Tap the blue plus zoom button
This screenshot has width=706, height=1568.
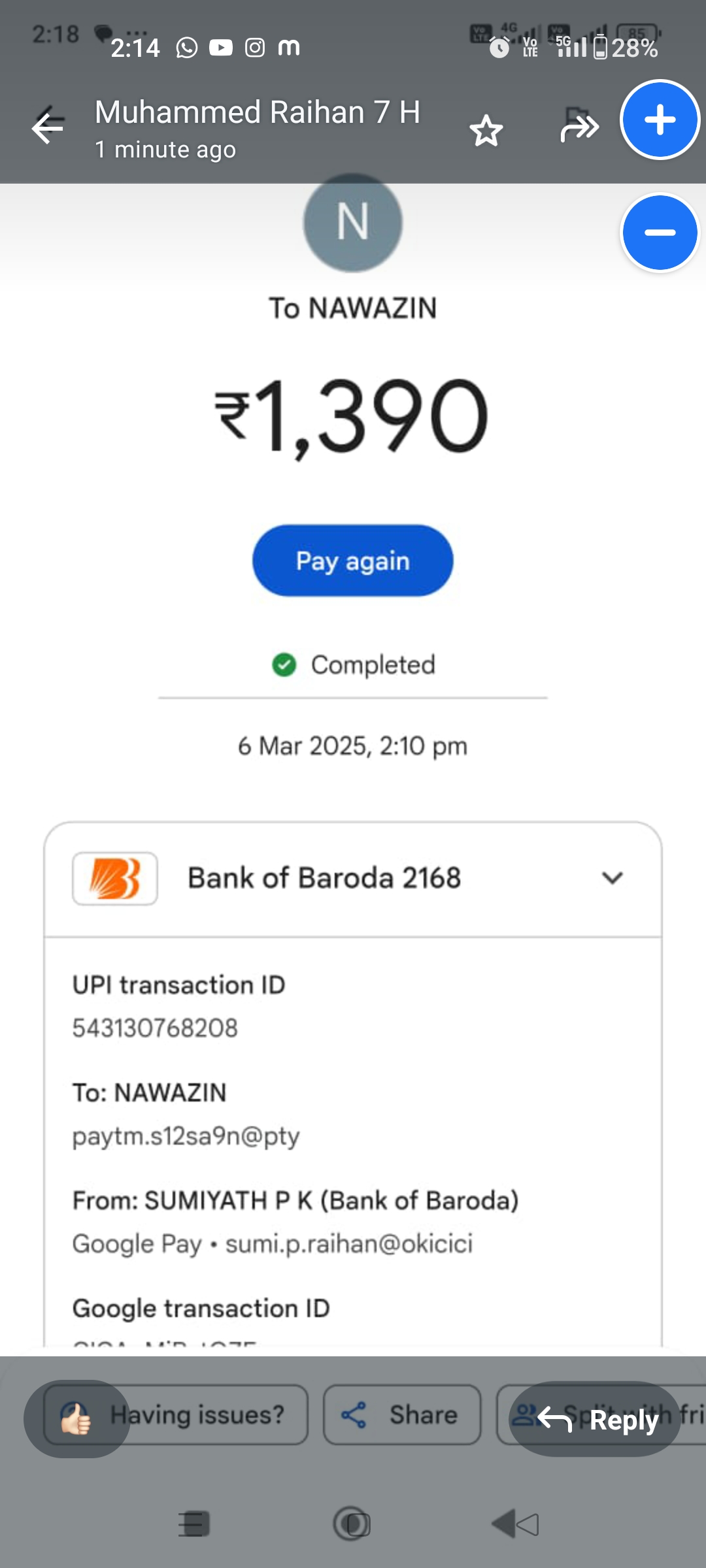click(x=660, y=120)
